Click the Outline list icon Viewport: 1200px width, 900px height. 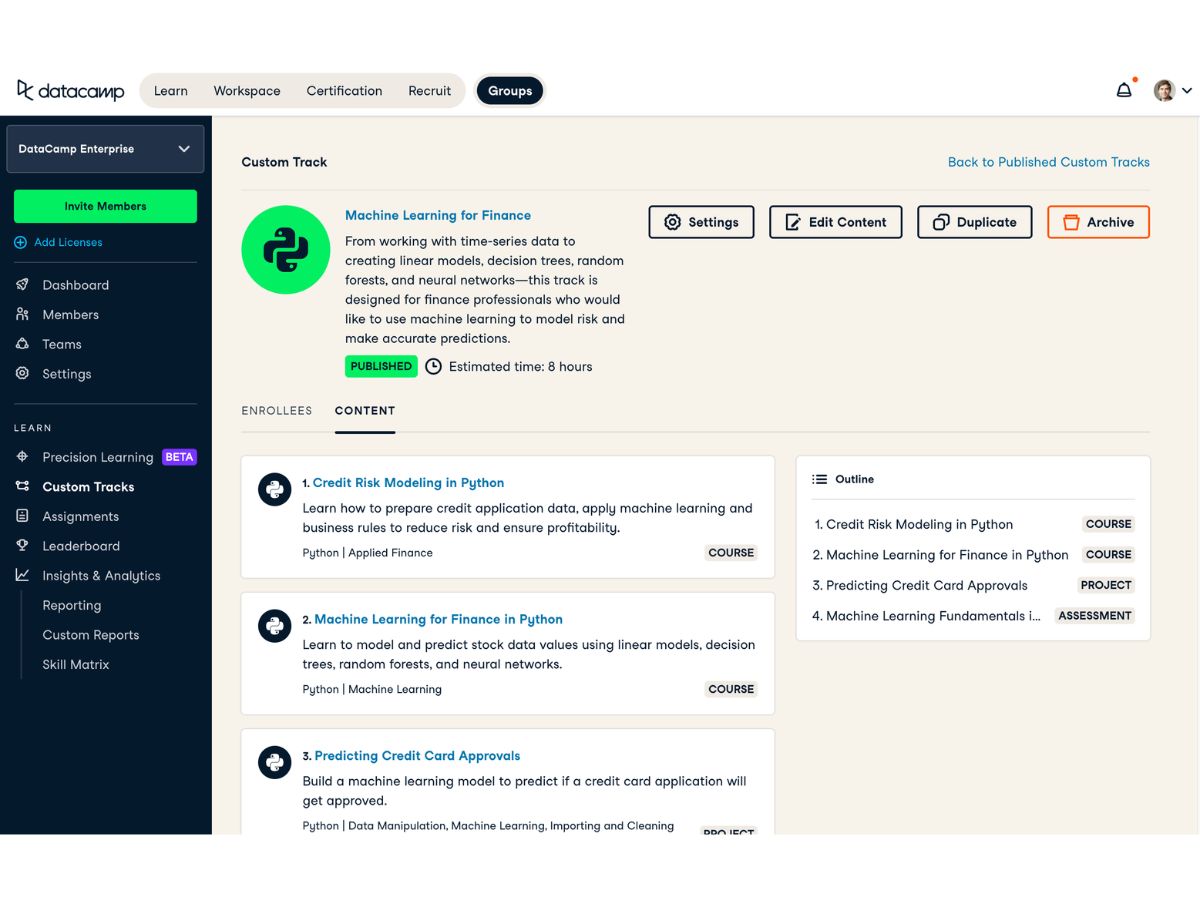820,480
